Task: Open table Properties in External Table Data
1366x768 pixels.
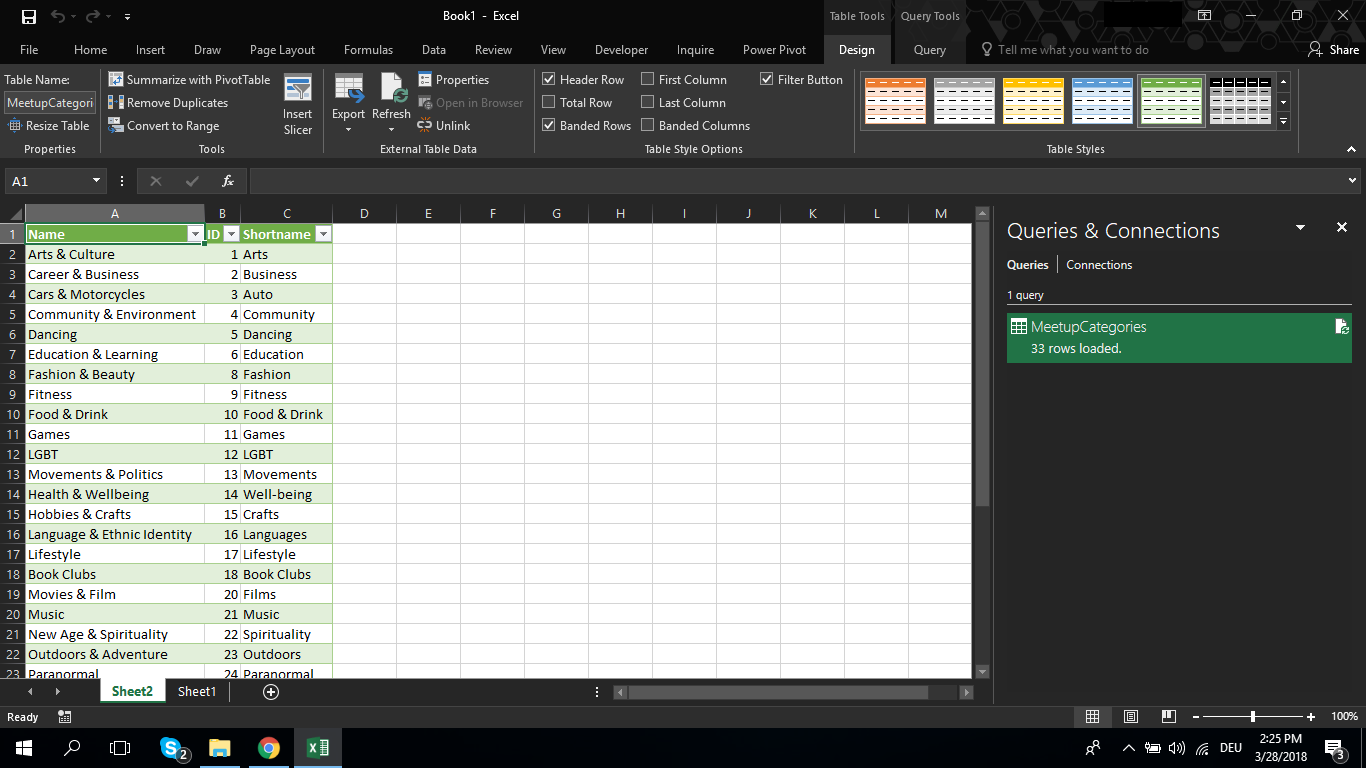Action: click(x=460, y=79)
